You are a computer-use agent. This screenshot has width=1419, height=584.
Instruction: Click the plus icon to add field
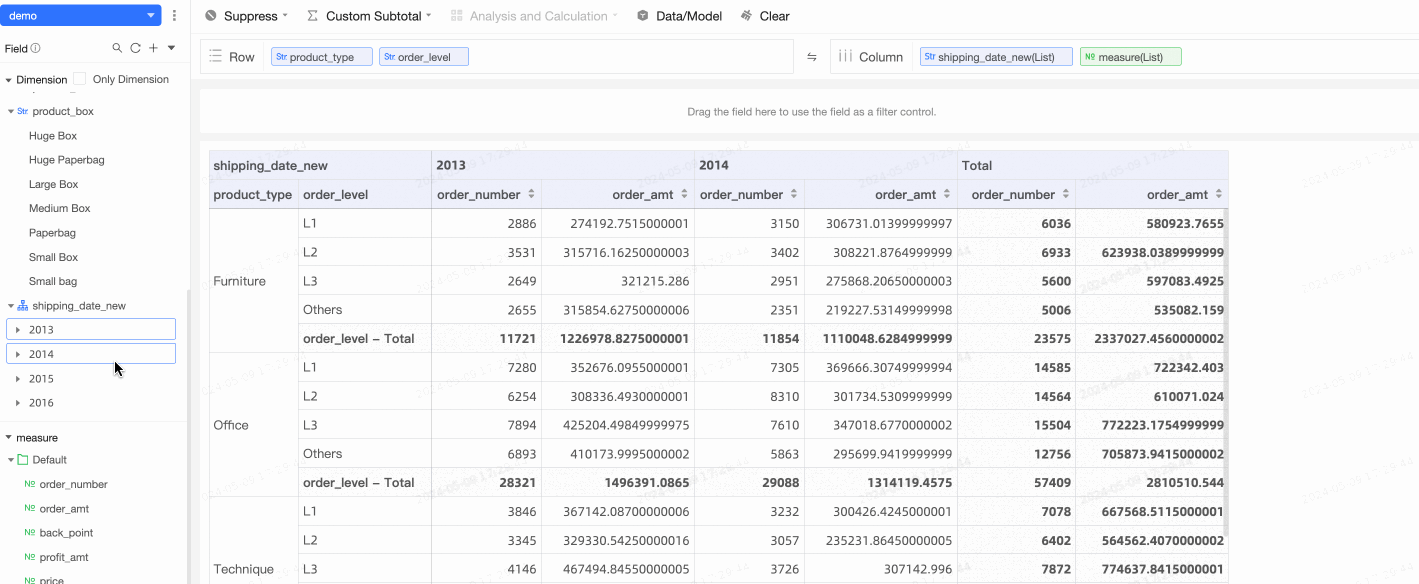153,48
